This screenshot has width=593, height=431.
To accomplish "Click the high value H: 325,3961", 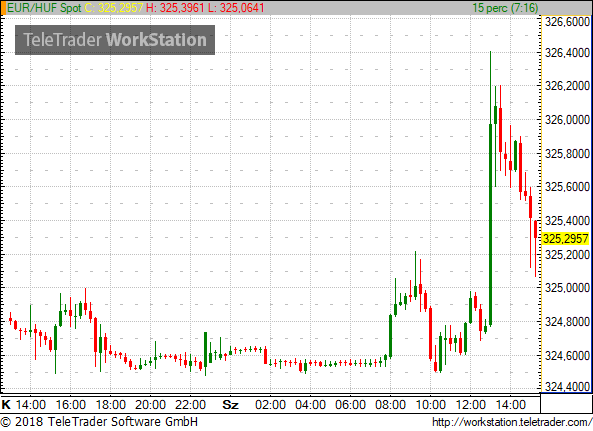I will click(175, 8).
